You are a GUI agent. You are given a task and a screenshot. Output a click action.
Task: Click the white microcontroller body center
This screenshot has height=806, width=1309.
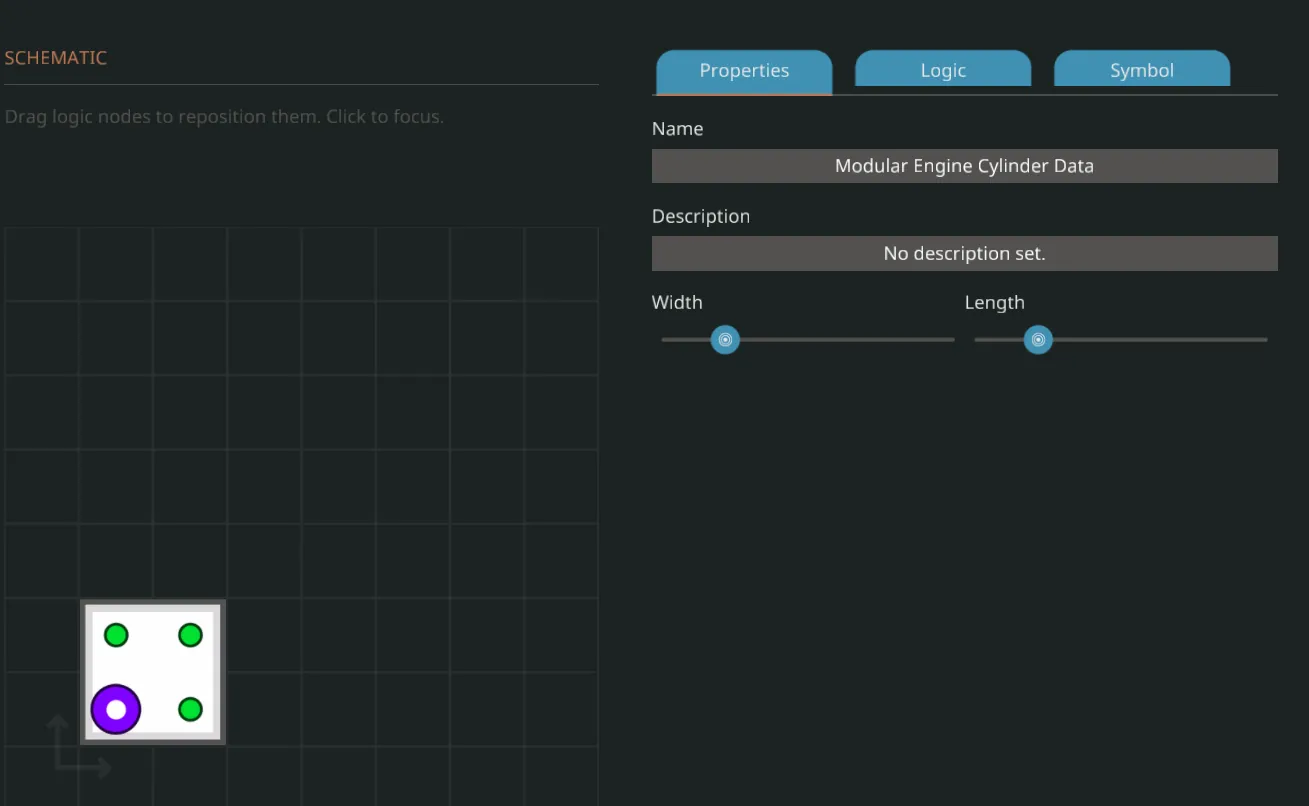pos(153,672)
